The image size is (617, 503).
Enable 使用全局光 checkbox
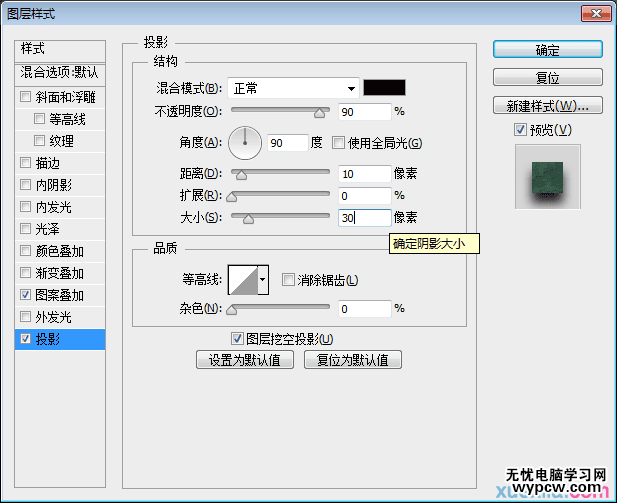338,142
